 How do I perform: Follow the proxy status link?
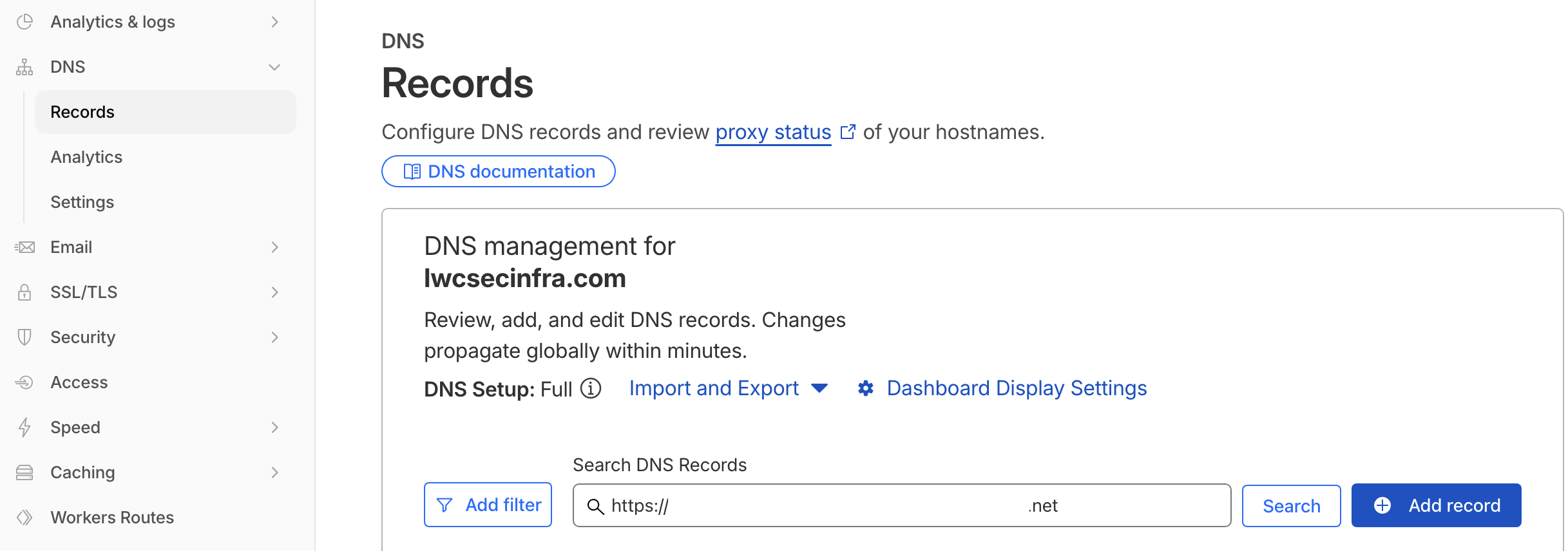point(773,132)
